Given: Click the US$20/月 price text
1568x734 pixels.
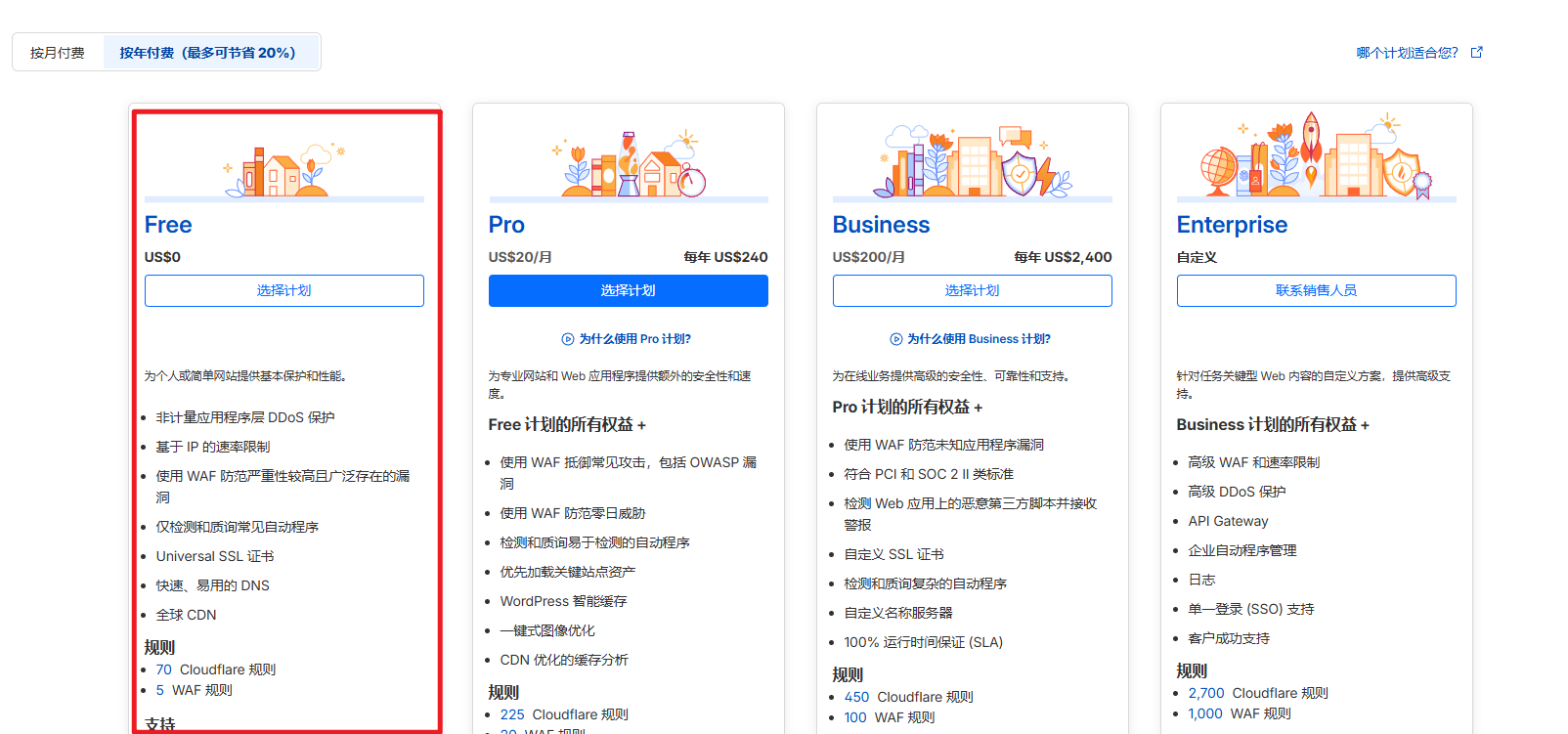Looking at the screenshot, I should point(520,257).
